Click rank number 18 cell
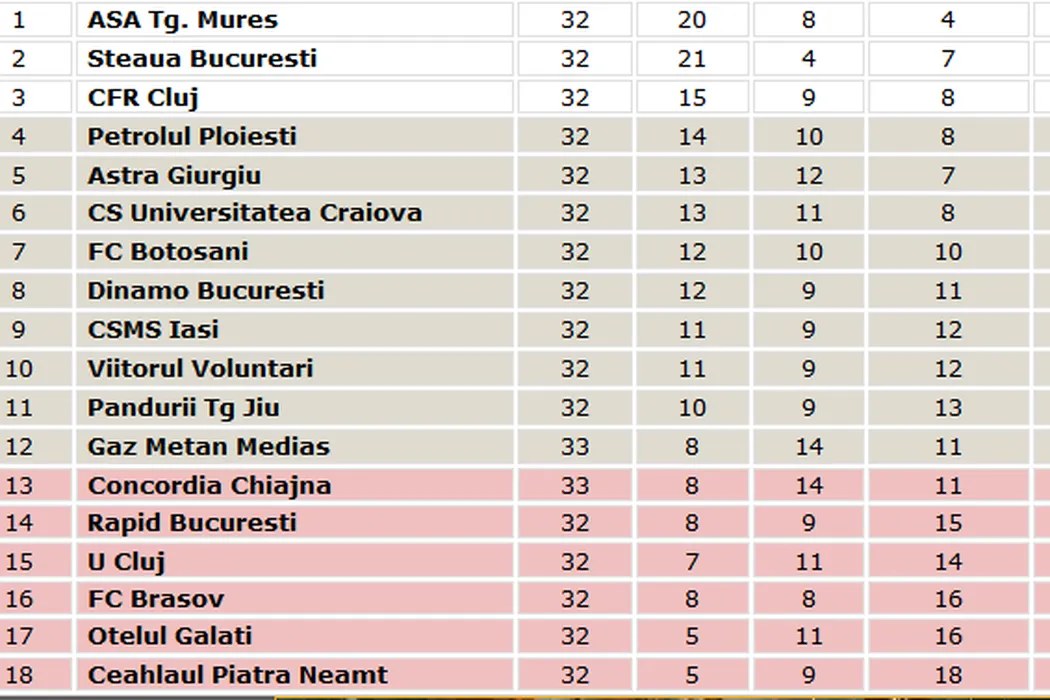The width and height of the screenshot is (1050, 700). pos(19,675)
